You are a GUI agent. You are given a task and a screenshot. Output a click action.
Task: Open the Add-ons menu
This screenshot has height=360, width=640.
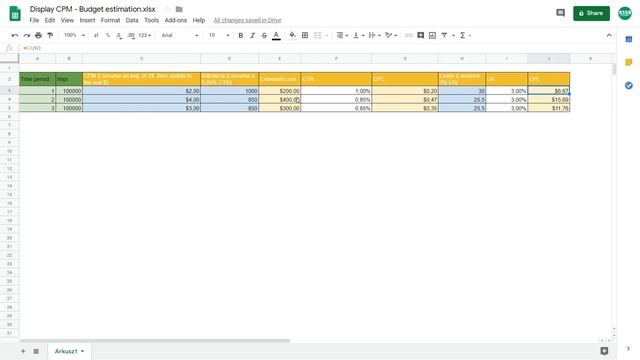[x=176, y=20]
